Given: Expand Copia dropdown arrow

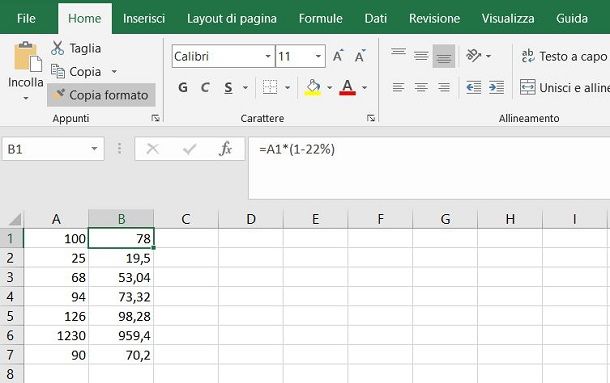Looking at the screenshot, I should pos(114,72).
